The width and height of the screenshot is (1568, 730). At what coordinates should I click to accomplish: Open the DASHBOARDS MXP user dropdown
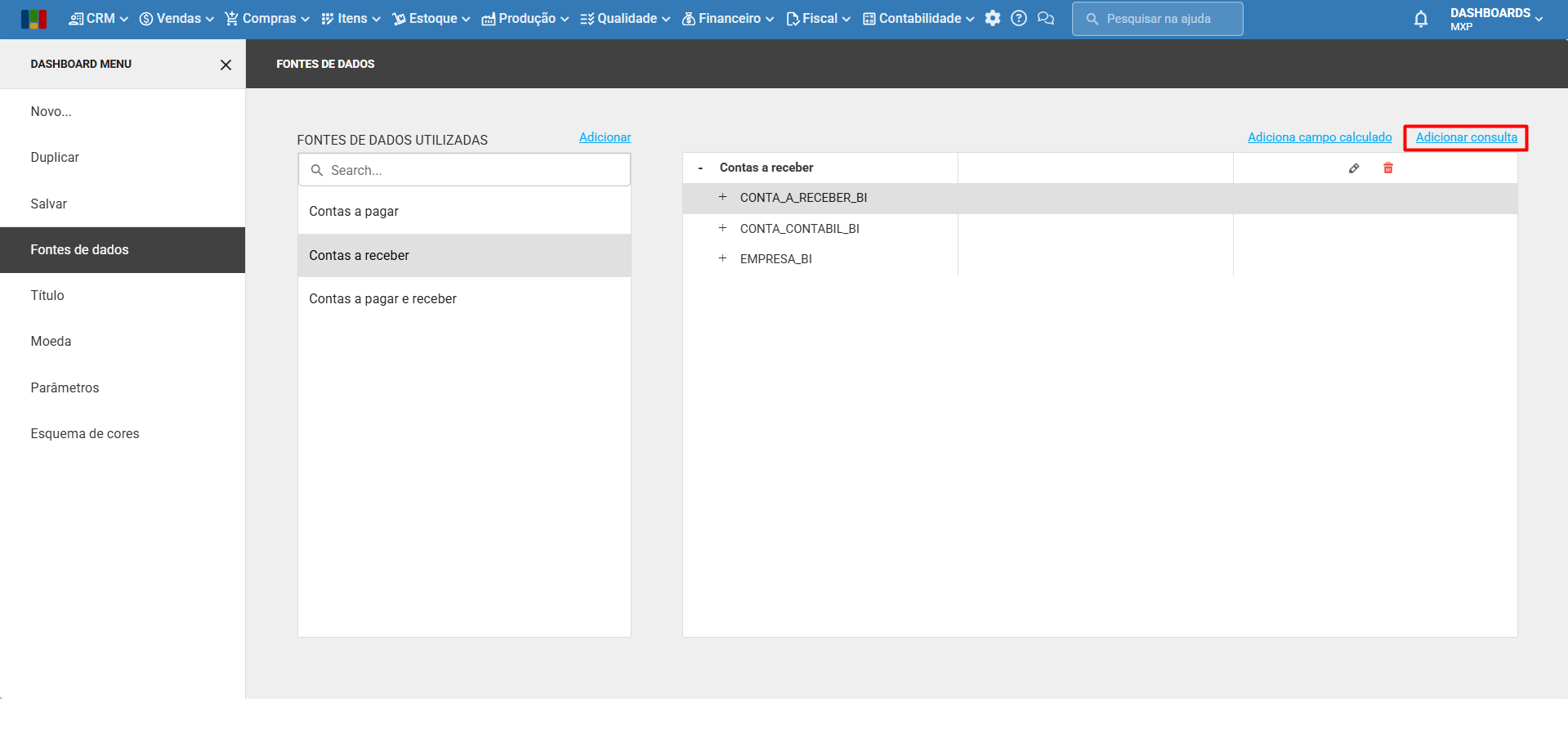1497,19
